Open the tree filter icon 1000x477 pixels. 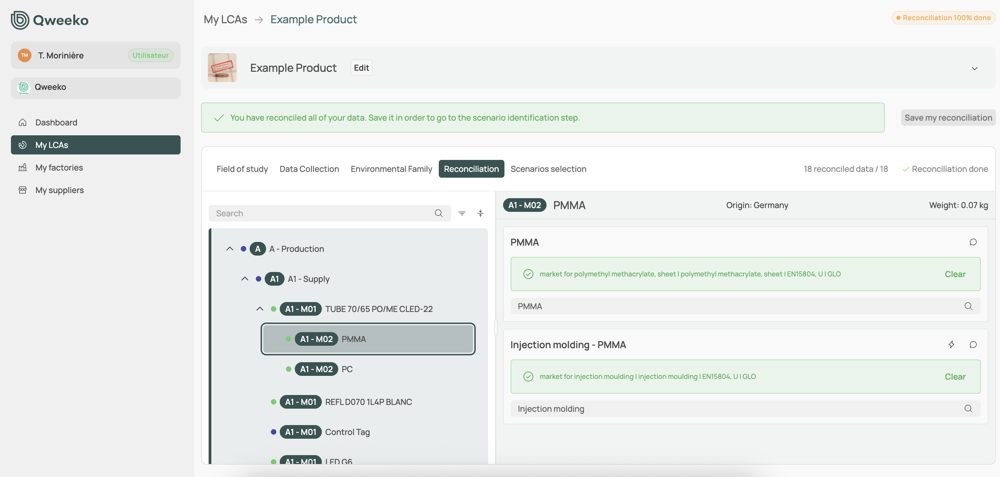click(x=462, y=214)
